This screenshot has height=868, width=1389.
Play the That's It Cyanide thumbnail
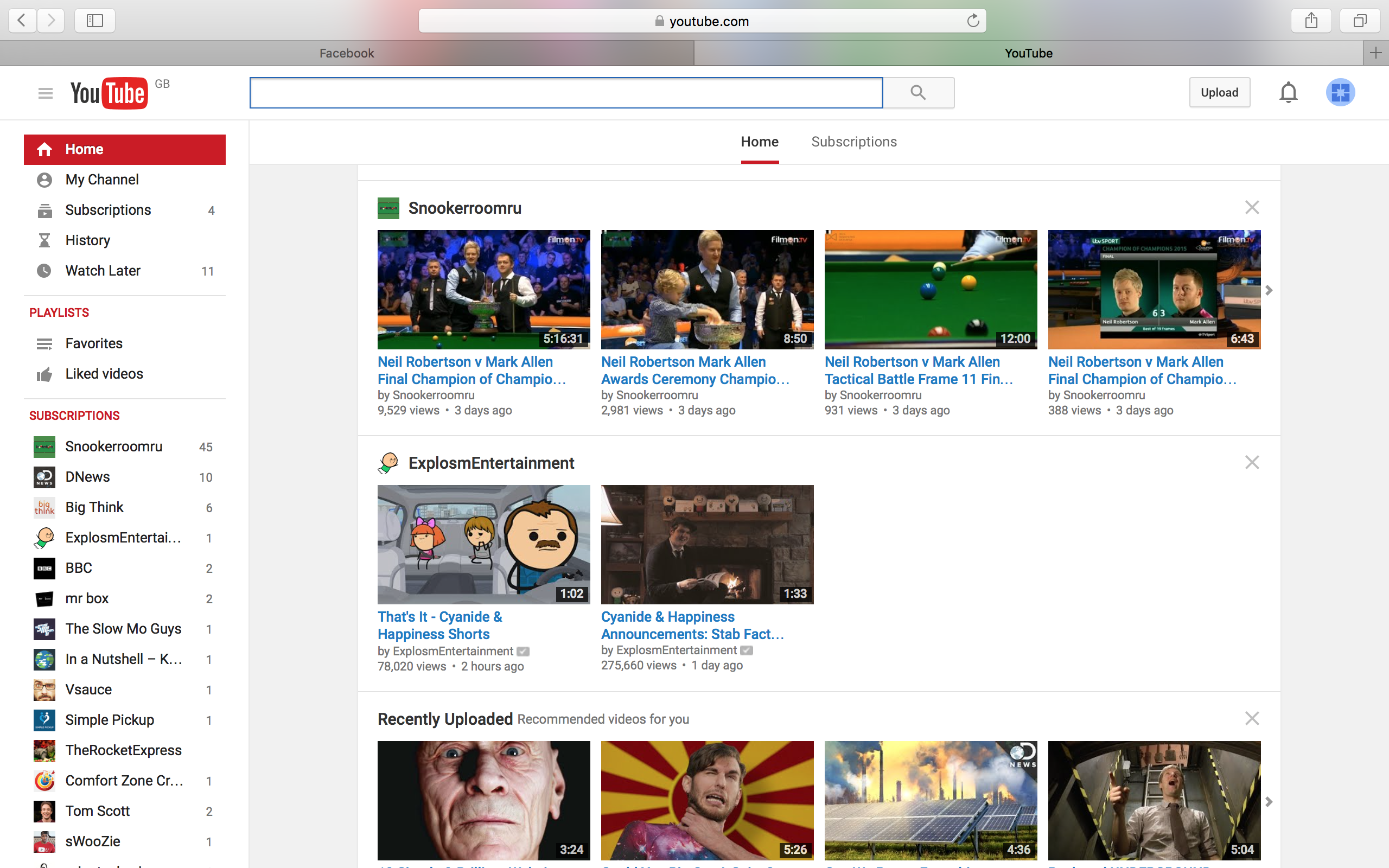point(483,544)
